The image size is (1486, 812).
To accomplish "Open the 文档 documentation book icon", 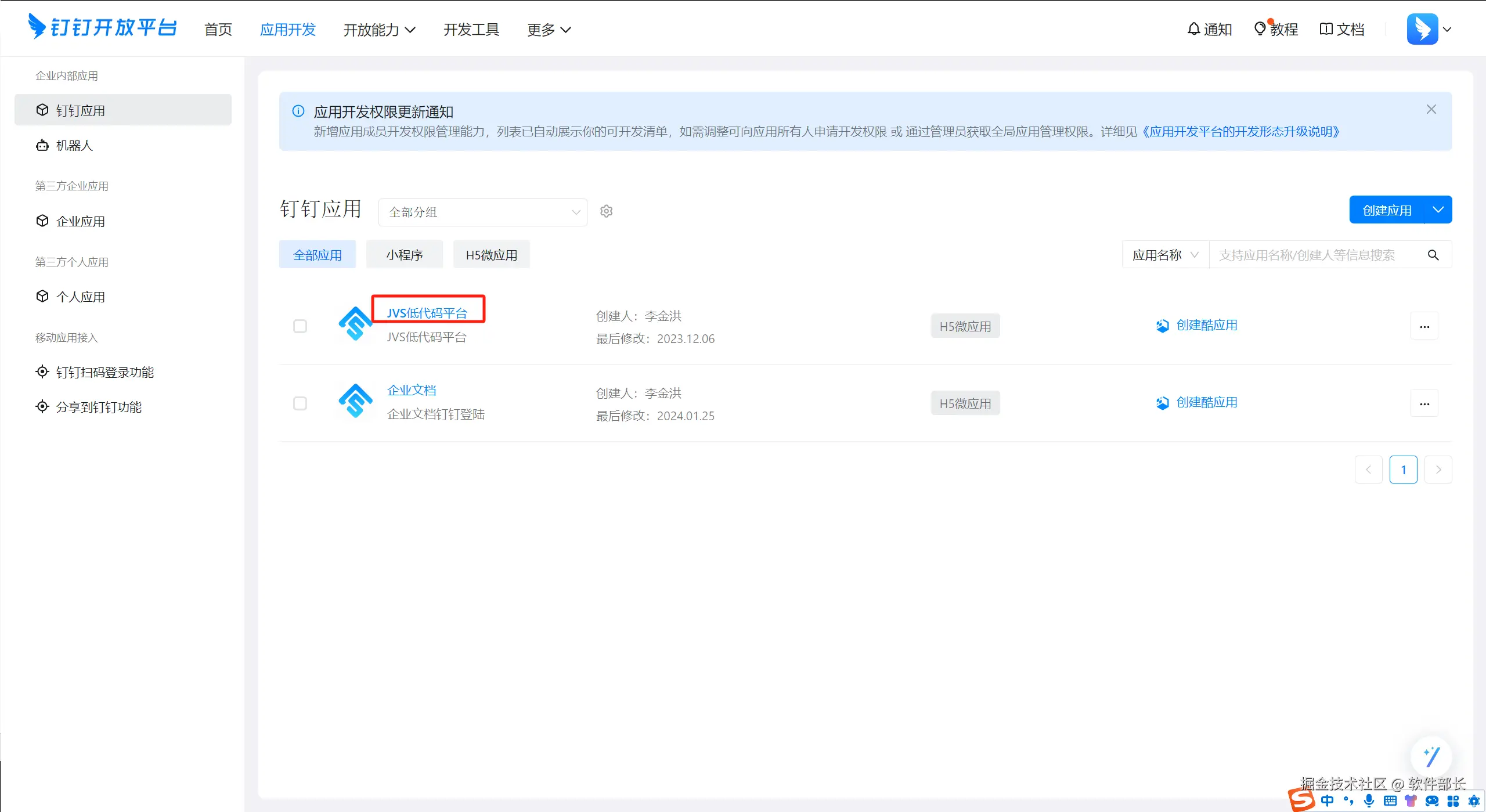I will 1341,29.
